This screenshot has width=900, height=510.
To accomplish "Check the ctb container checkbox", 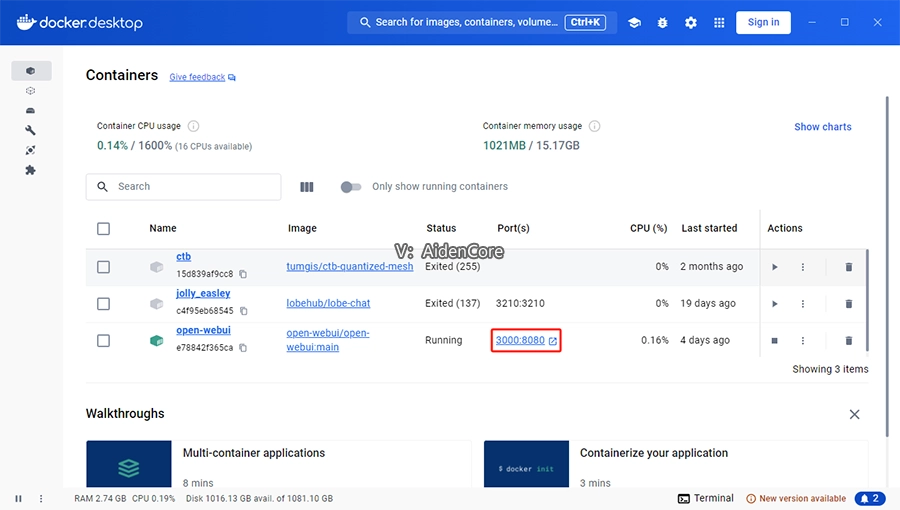I will coord(103,267).
